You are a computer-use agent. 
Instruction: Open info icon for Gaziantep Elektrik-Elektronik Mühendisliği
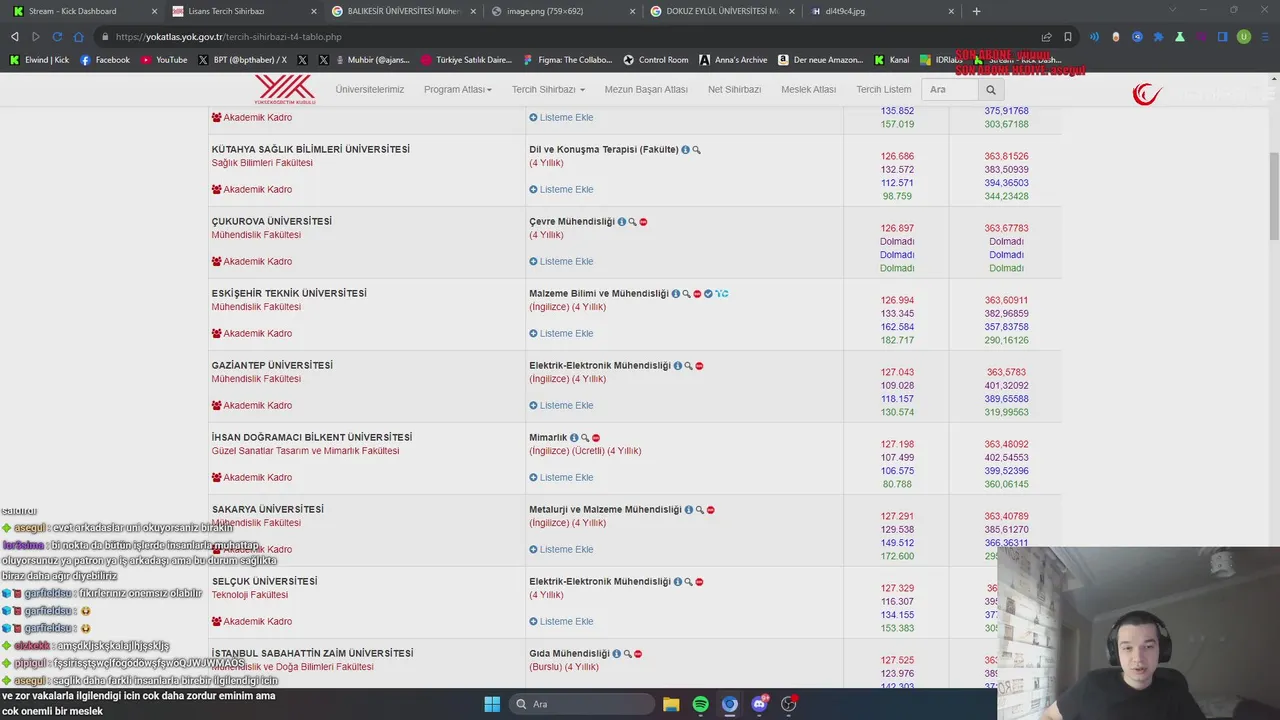point(677,366)
